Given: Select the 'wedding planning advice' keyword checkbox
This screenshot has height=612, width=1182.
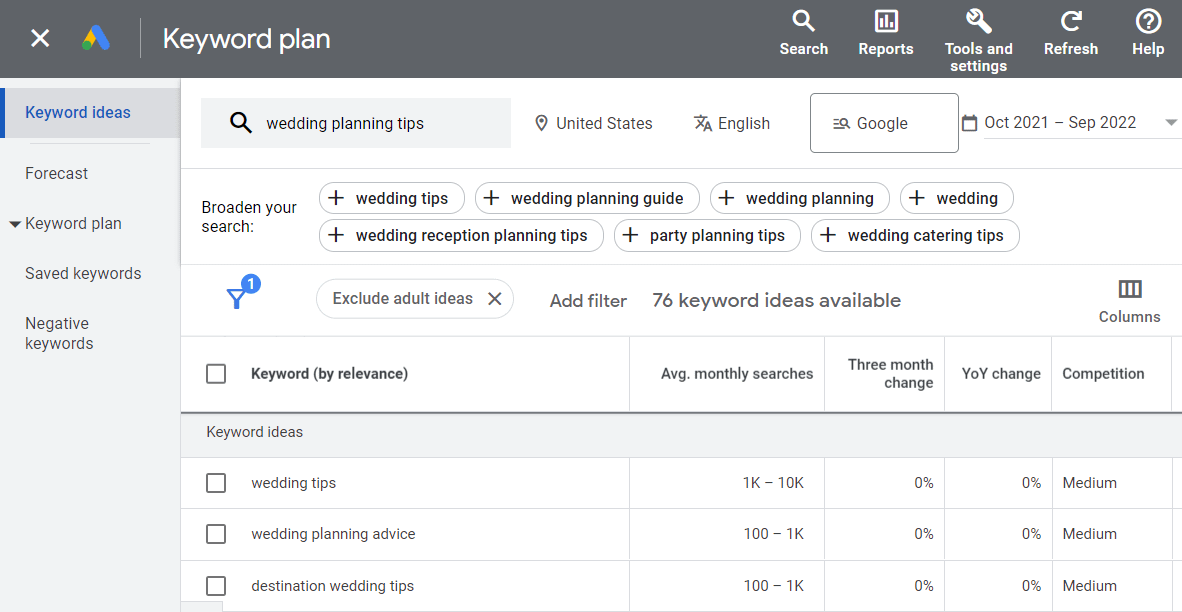Looking at the screenshot, I should [x=216, y=534].
